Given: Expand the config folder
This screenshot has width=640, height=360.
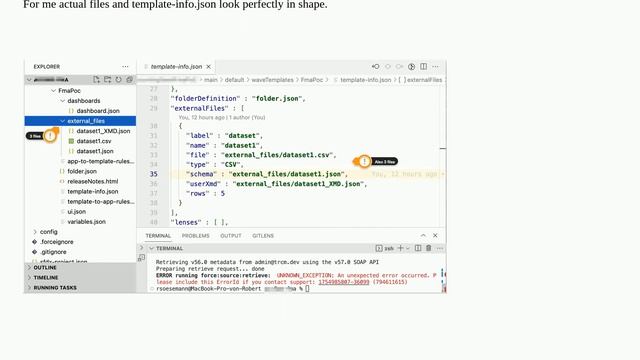Looking at the screenshot, I should click(x=35, y=232).
